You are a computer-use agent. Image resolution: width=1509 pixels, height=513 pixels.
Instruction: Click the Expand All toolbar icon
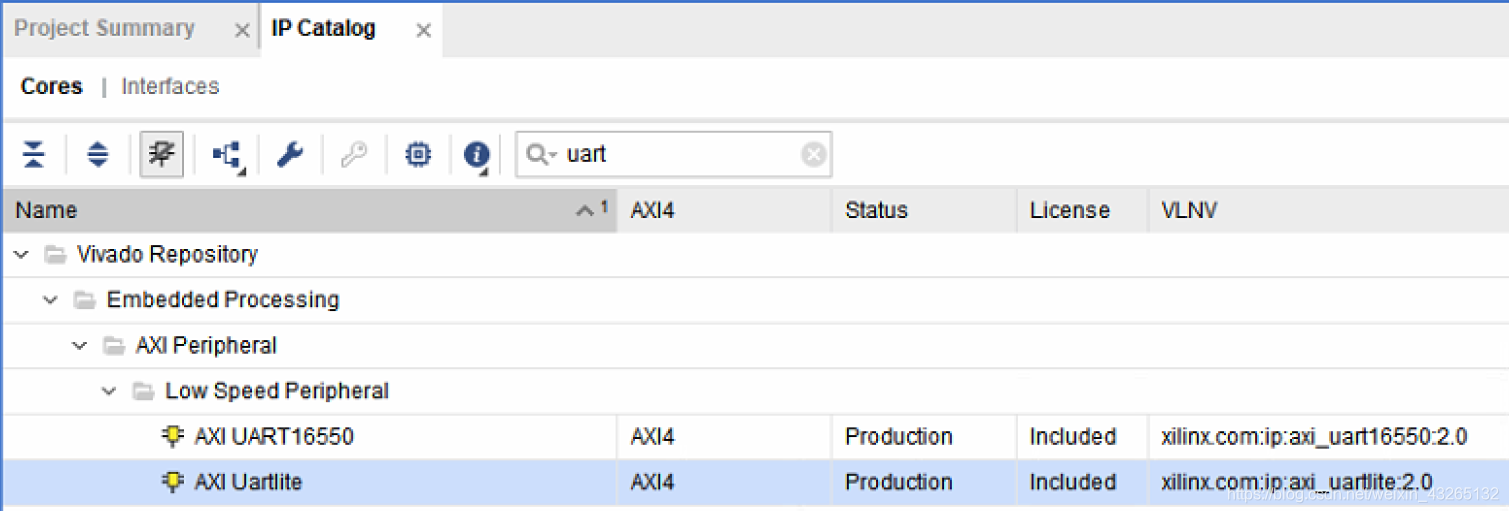[x=97, y=154]
